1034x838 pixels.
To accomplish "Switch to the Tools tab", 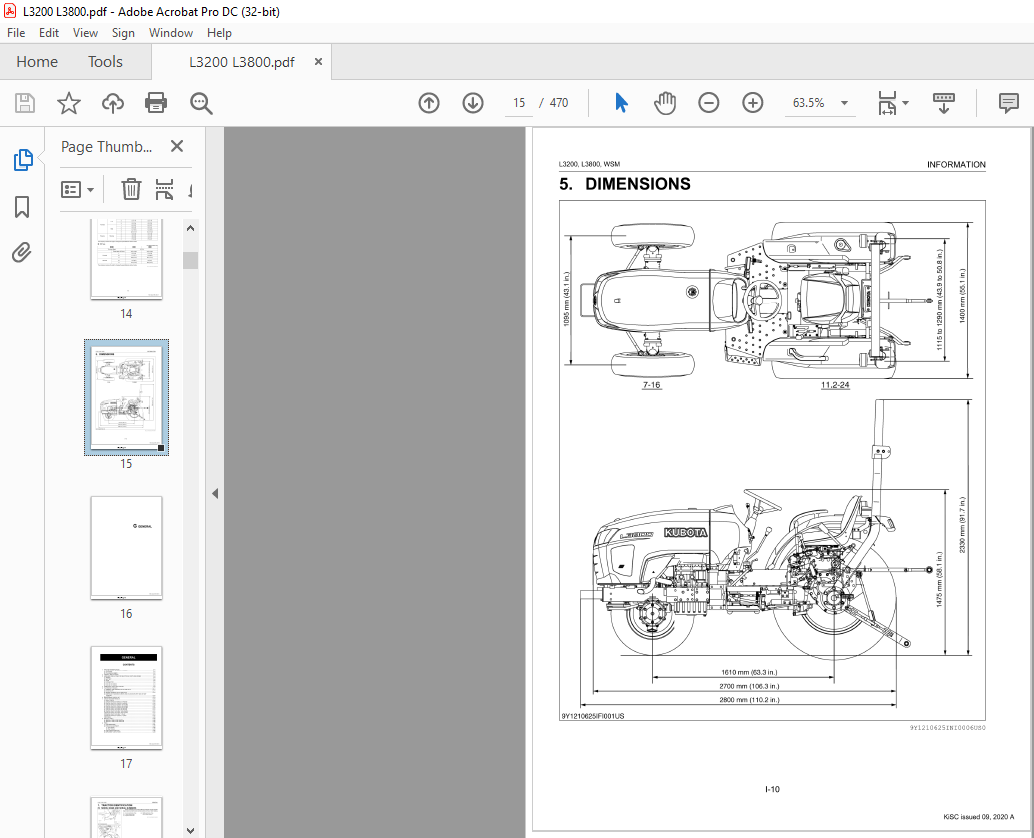I will (106, 62).
